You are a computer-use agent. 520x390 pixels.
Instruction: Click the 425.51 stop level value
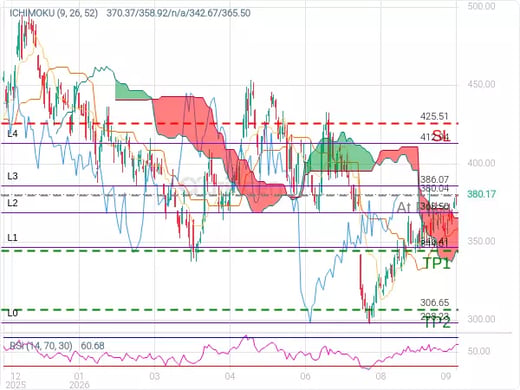[434, 116]
